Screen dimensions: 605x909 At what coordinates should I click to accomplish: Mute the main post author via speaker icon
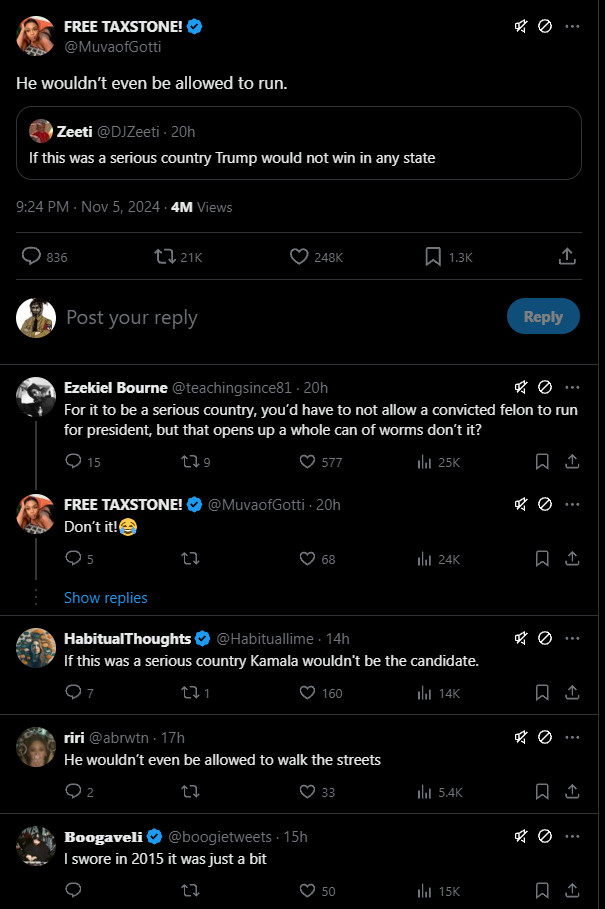coord(520,27)
